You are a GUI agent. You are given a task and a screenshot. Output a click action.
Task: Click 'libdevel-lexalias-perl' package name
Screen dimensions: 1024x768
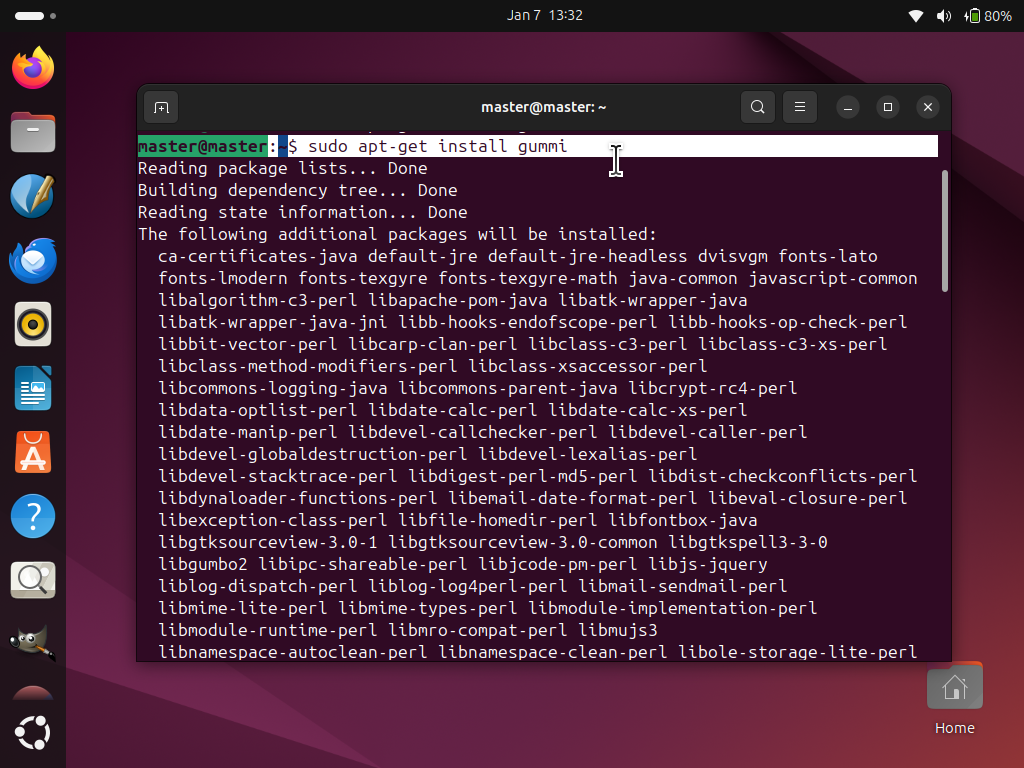click(x=588, y=455)
